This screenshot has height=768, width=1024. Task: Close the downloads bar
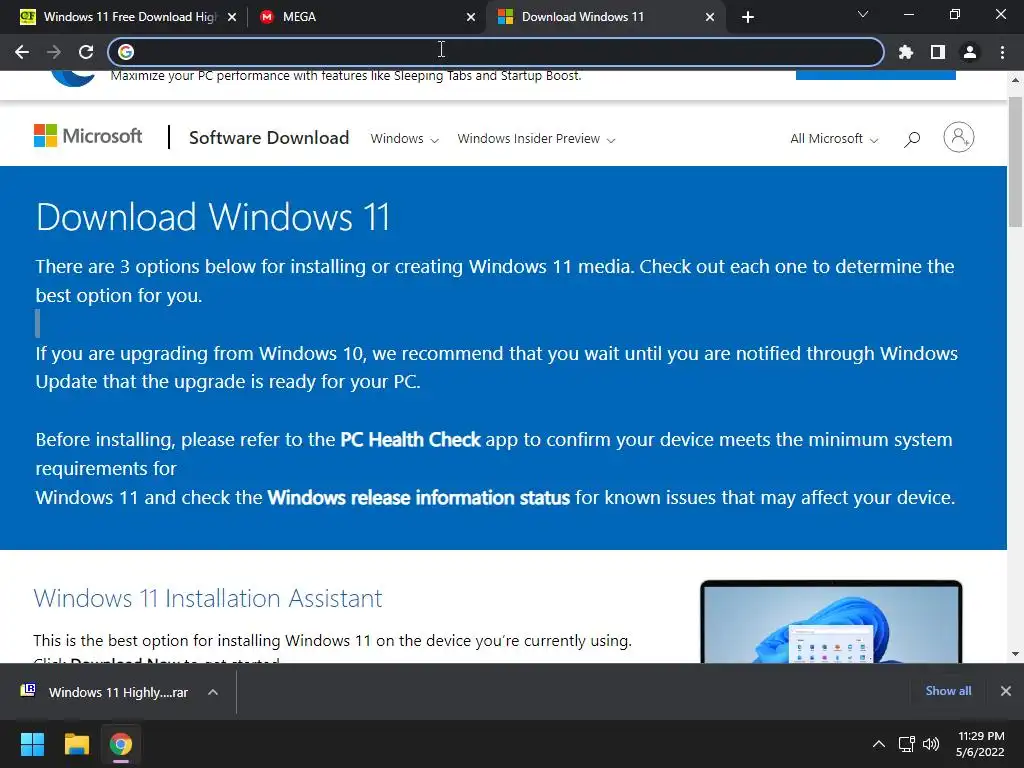tap(1006, 691)
